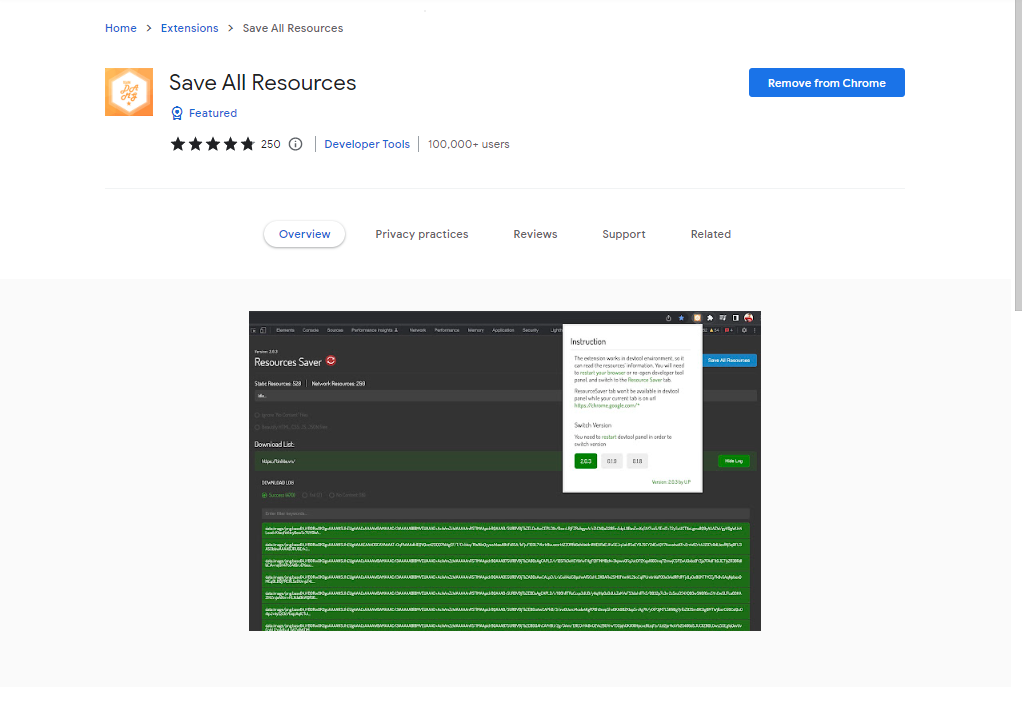Click the Featured label link
This screenshot has height=713, width=1023.
click(213, 113)
